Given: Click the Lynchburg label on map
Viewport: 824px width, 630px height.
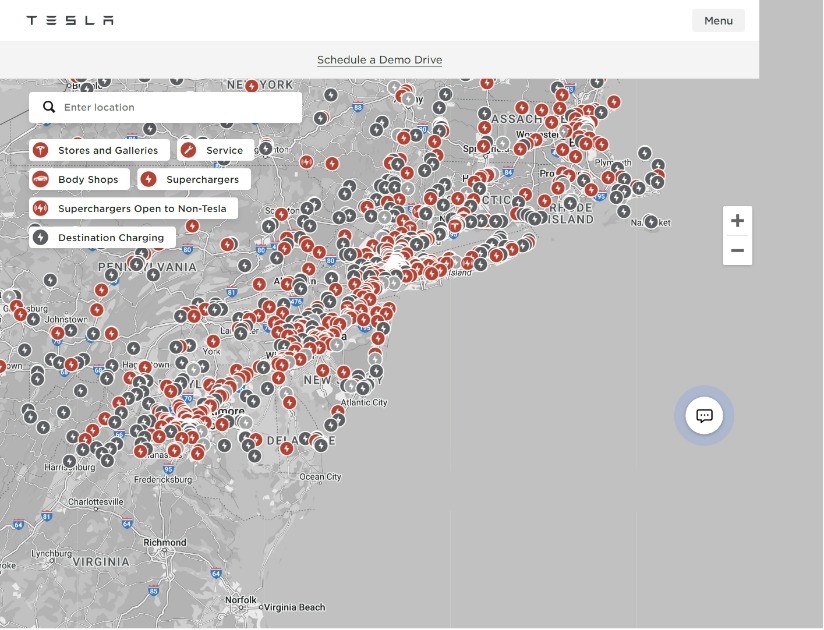Looking at the screenshot, I should [x=50, y=554].
